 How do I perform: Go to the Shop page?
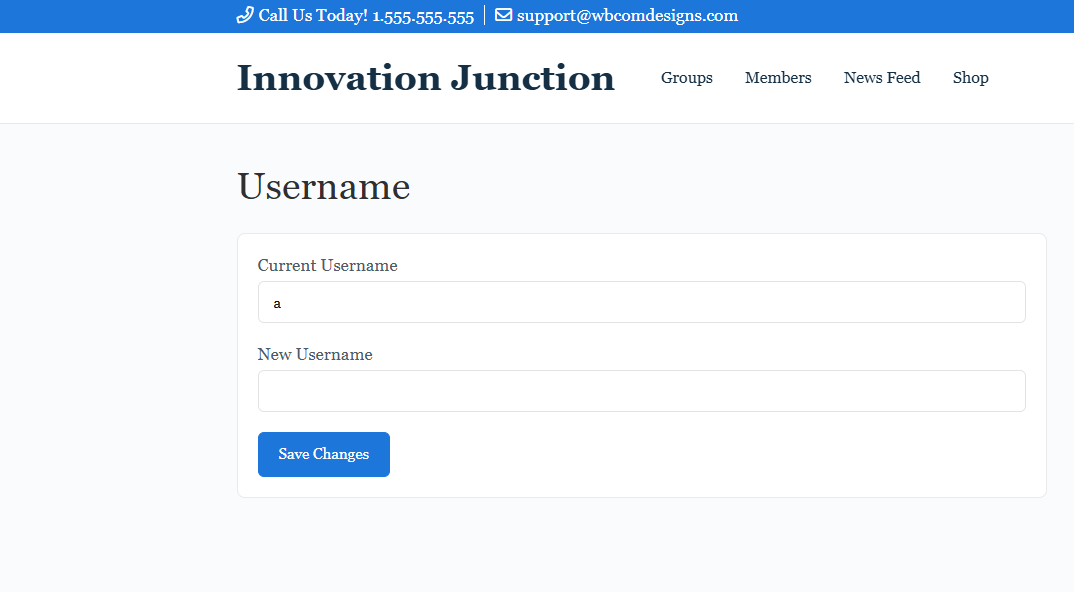[970, 78]
